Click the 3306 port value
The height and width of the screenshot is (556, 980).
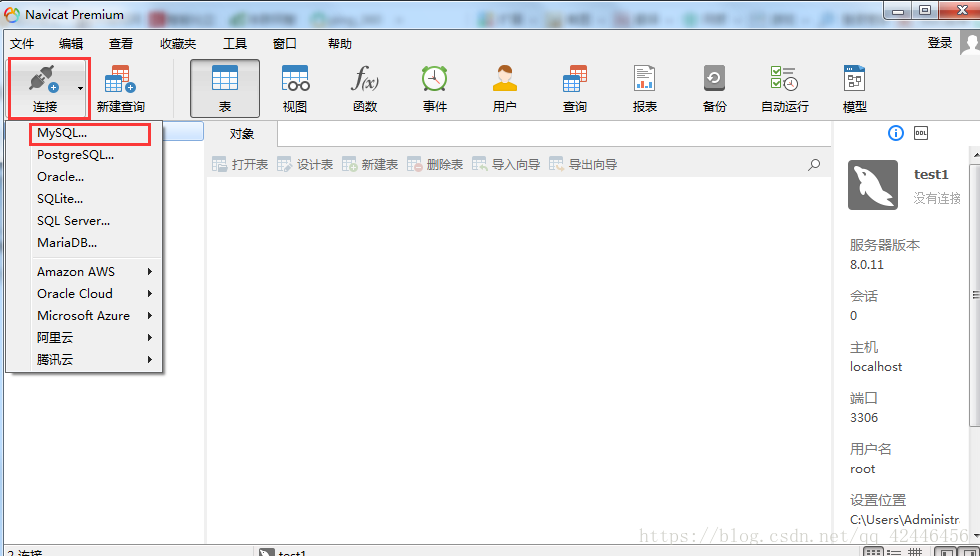click(x=864, y=417)
